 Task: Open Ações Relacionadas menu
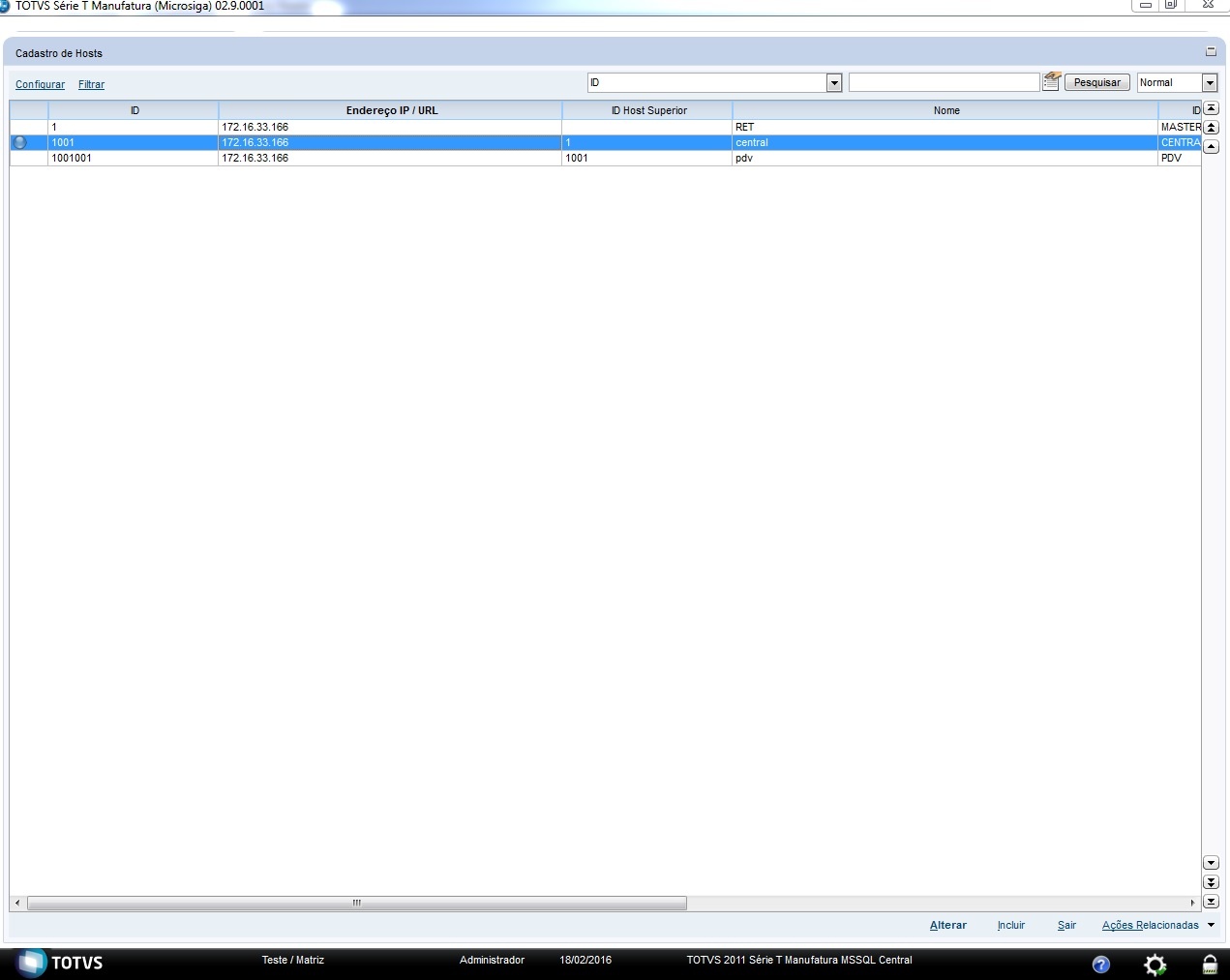(x=1151, y=926)
